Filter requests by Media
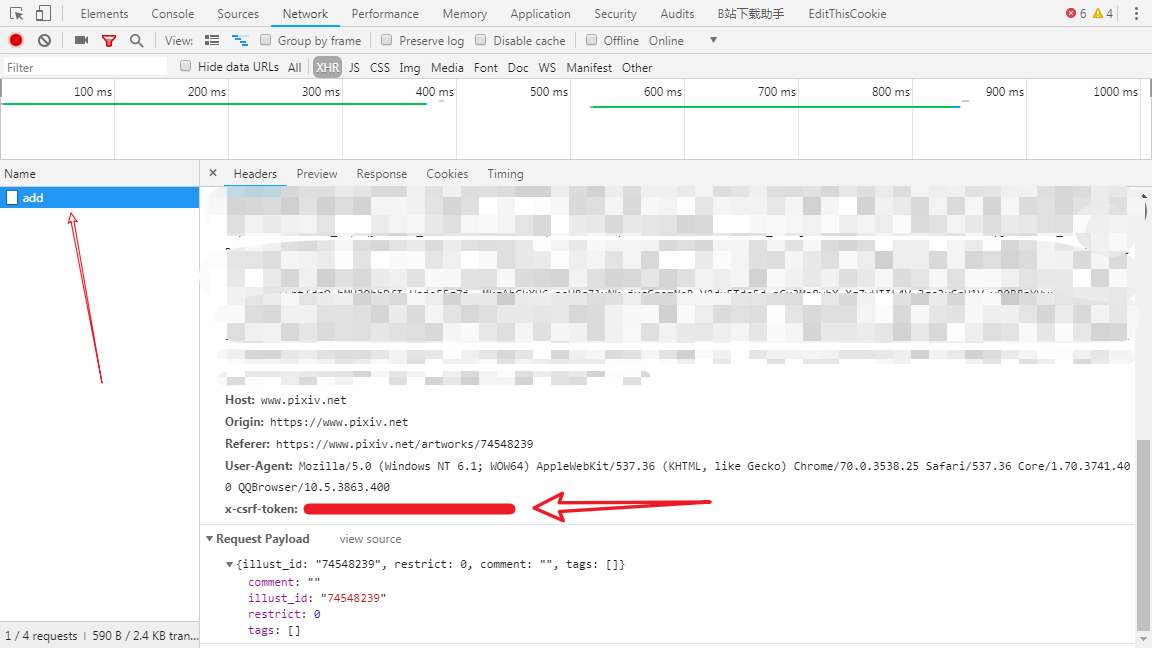1152x648 pixels. tap(447, 67)
